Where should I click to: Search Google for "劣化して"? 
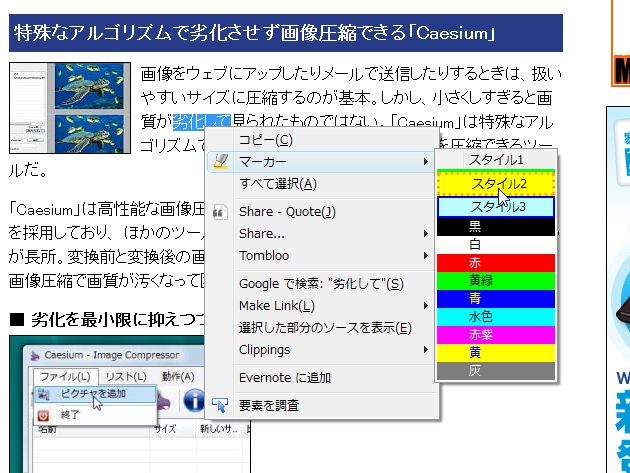click(321, 284)
